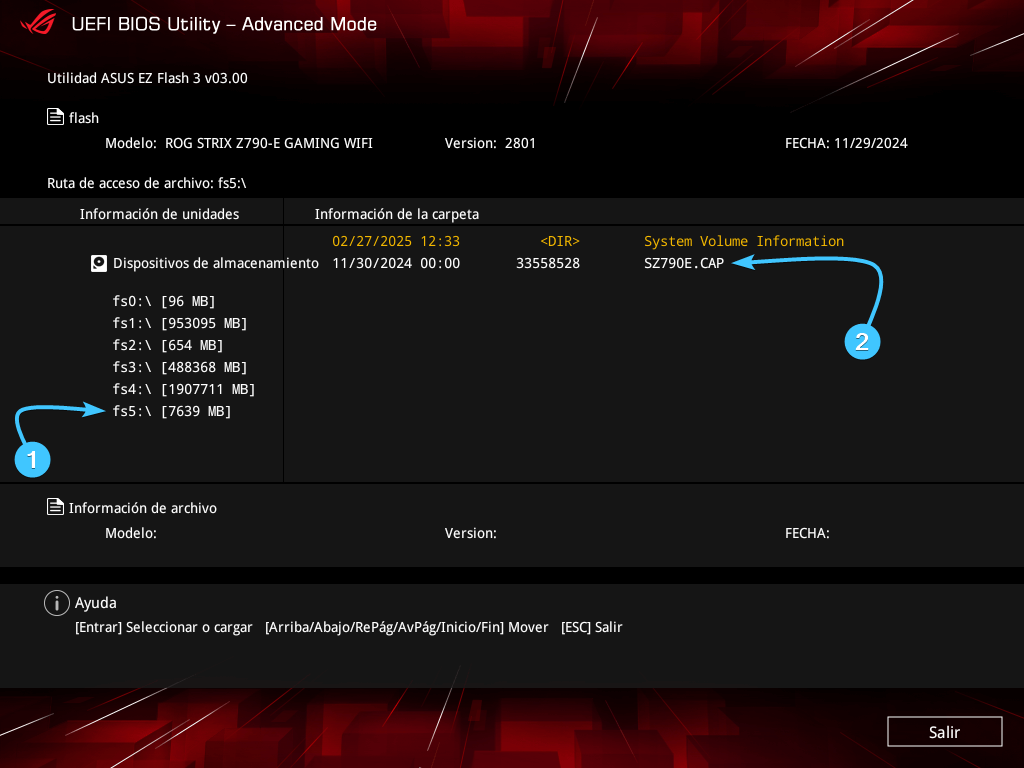Click the Ayuda heading
1024x768 pixels.
95,603
